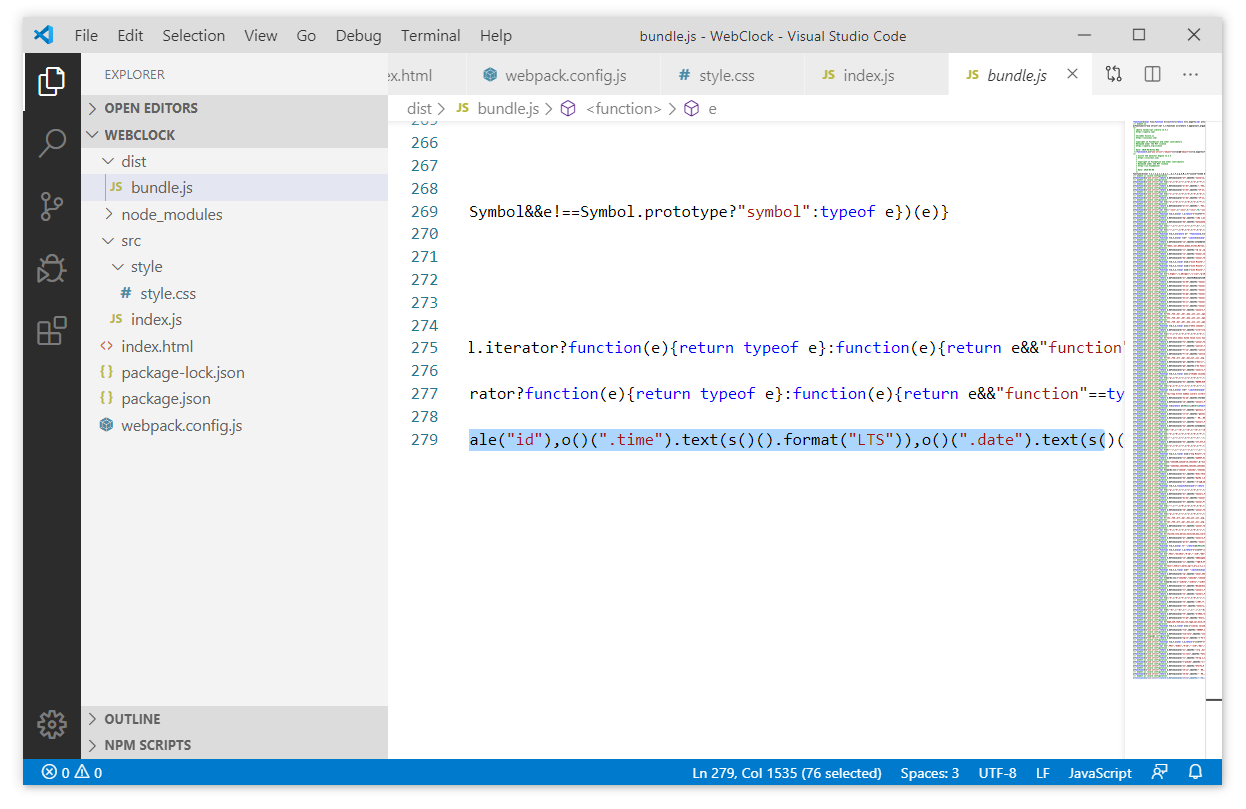Viewport: 1246px width, 809px height.
Task: Open the Explorer view in activity bar
Action: pos(52,81)
